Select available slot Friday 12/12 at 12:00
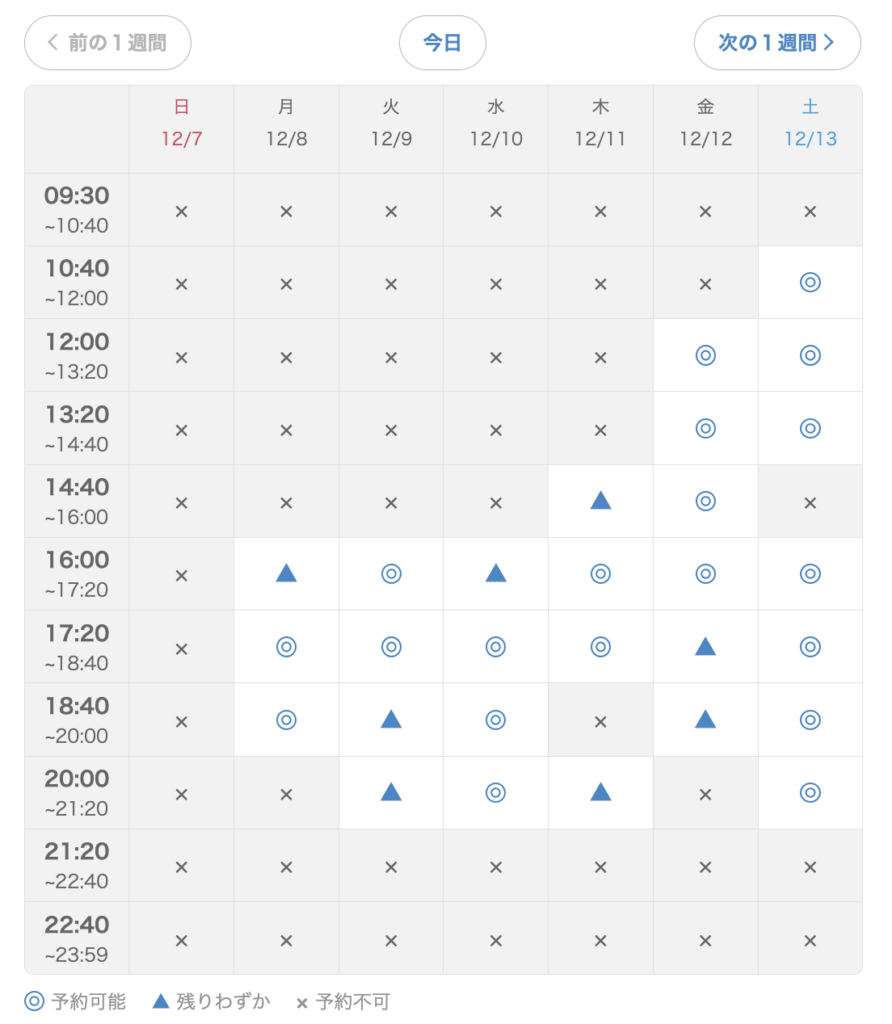The image size is (892, 1024). pos(705,355)
